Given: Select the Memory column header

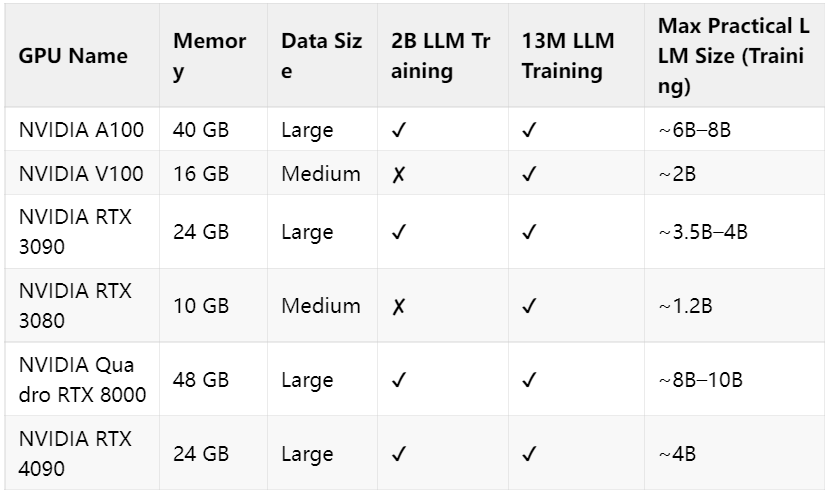Looking at the screenshot, I should tap(210, 56).
